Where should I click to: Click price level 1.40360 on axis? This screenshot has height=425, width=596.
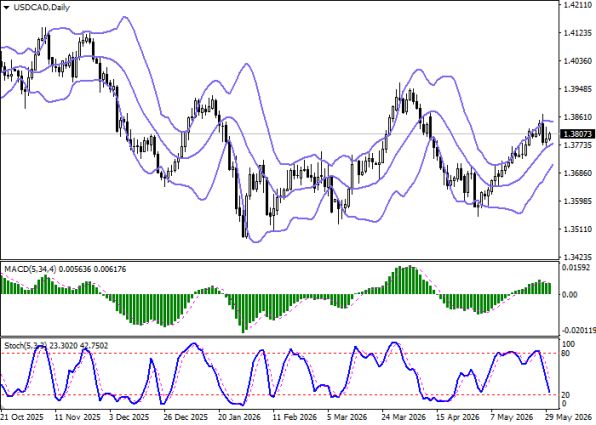point(577,61)
